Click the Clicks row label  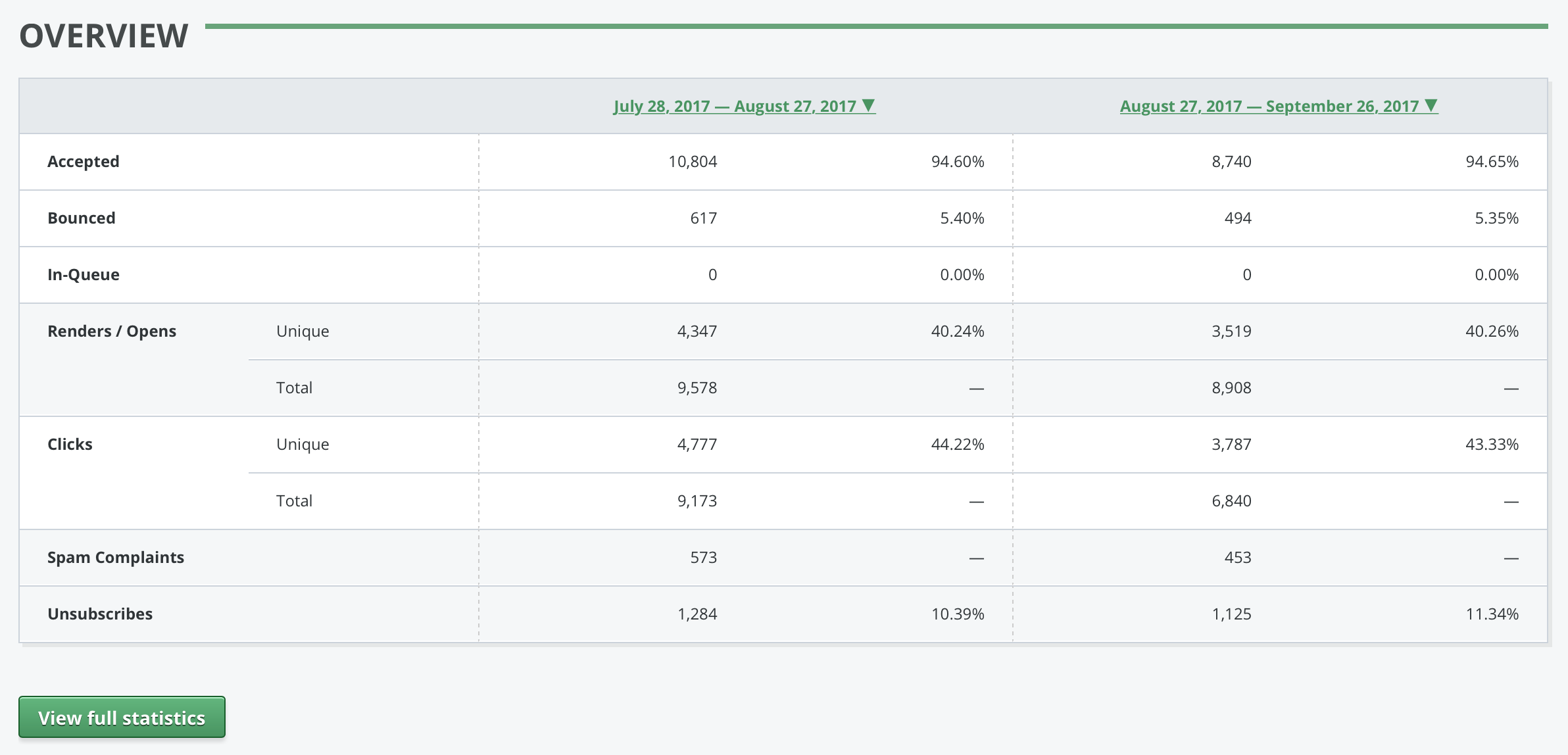[x=70, y=445]
